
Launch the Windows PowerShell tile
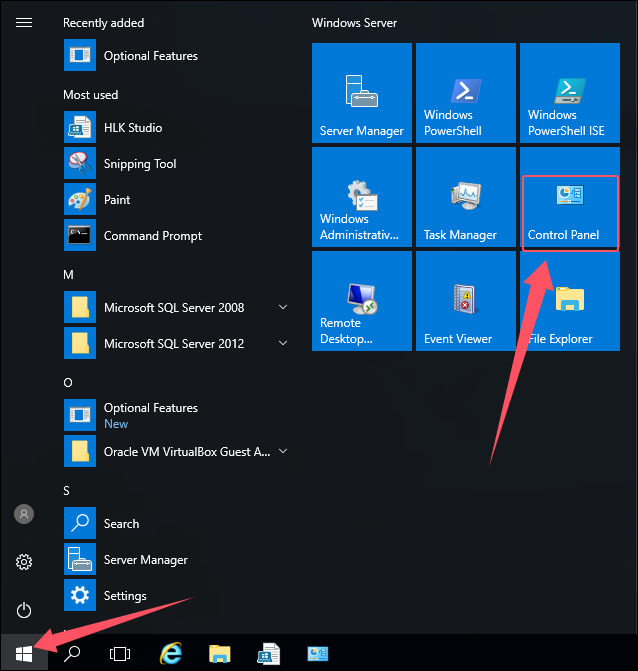466,93
